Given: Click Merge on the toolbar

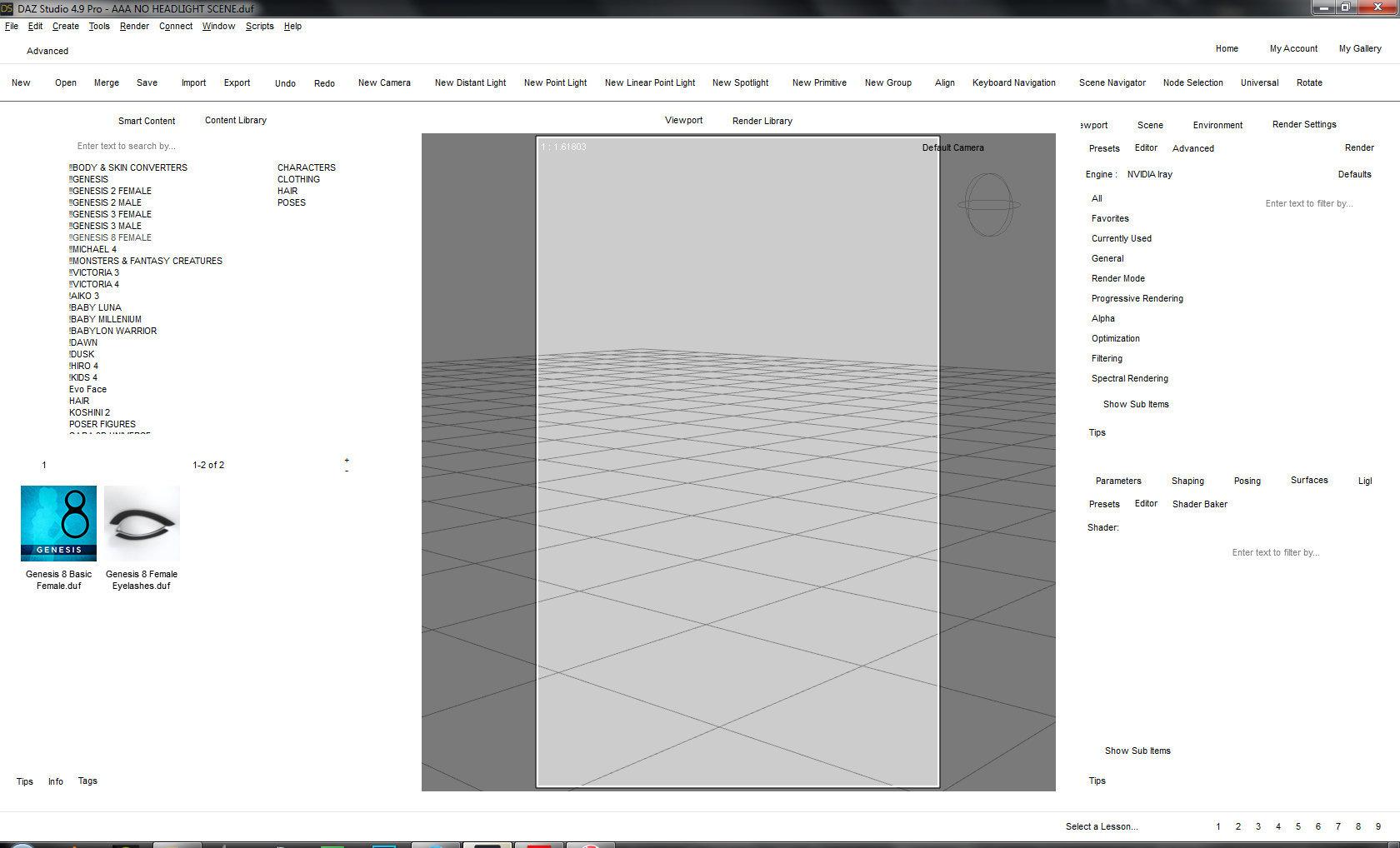Looking at the screenshot, I should pyautogui.click(x=107, y=82).
